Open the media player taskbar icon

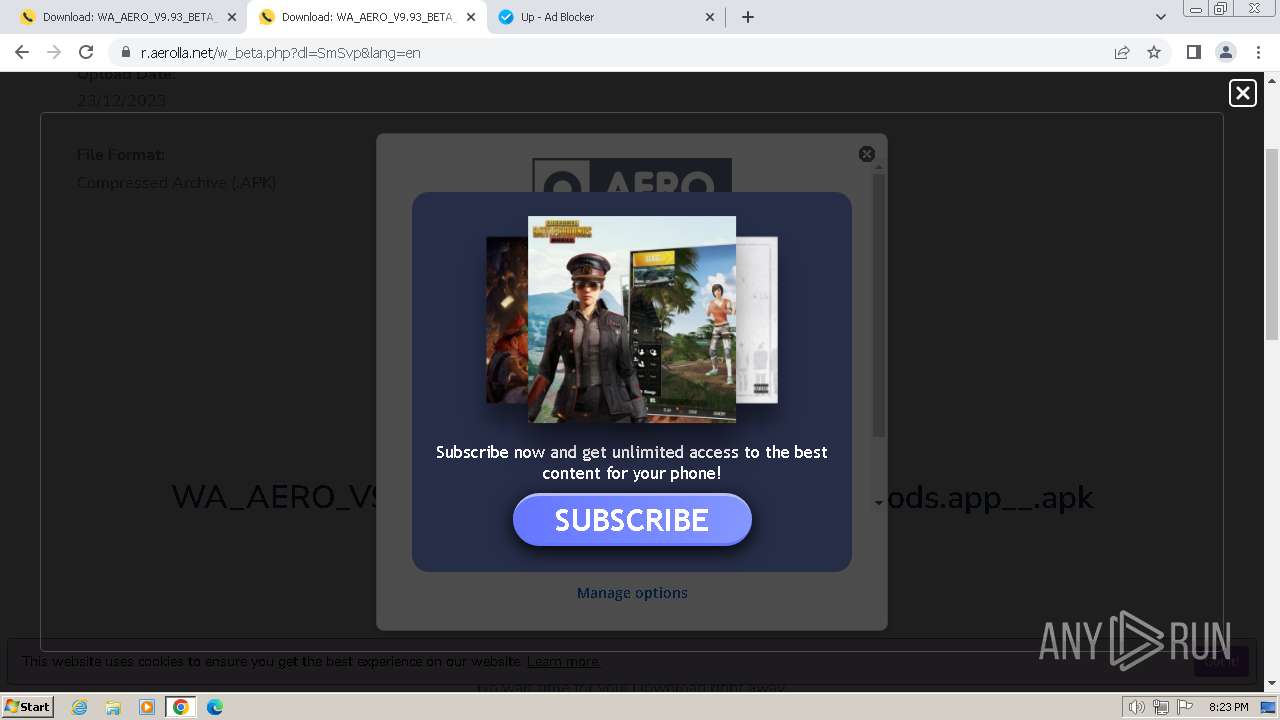point(147,707)
